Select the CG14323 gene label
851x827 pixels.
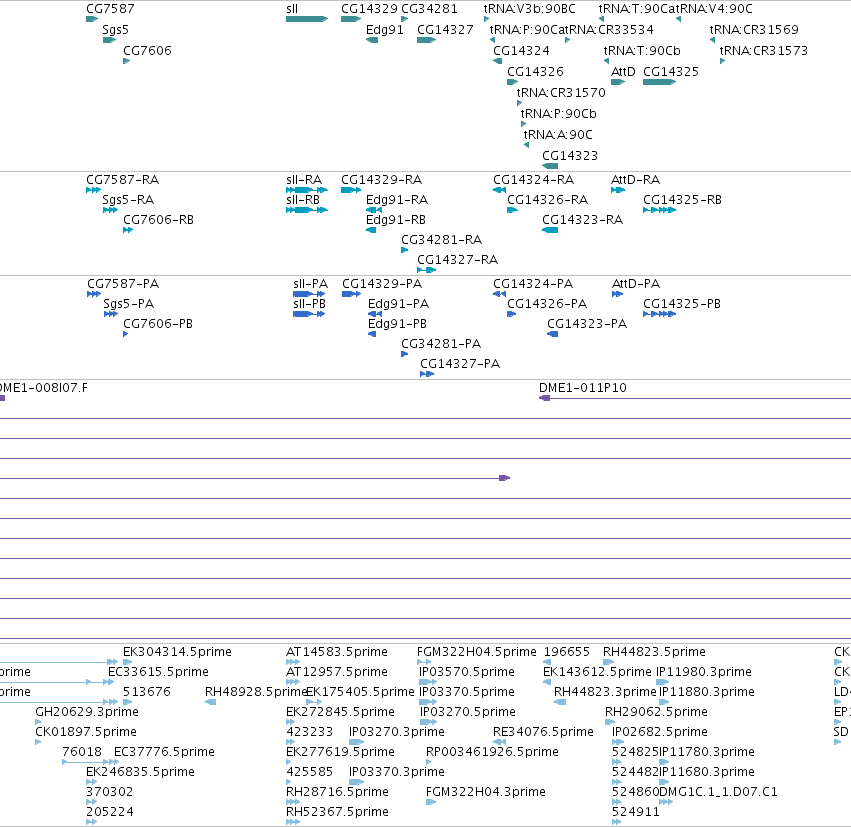pyautogui.click(x=570, y=156)
